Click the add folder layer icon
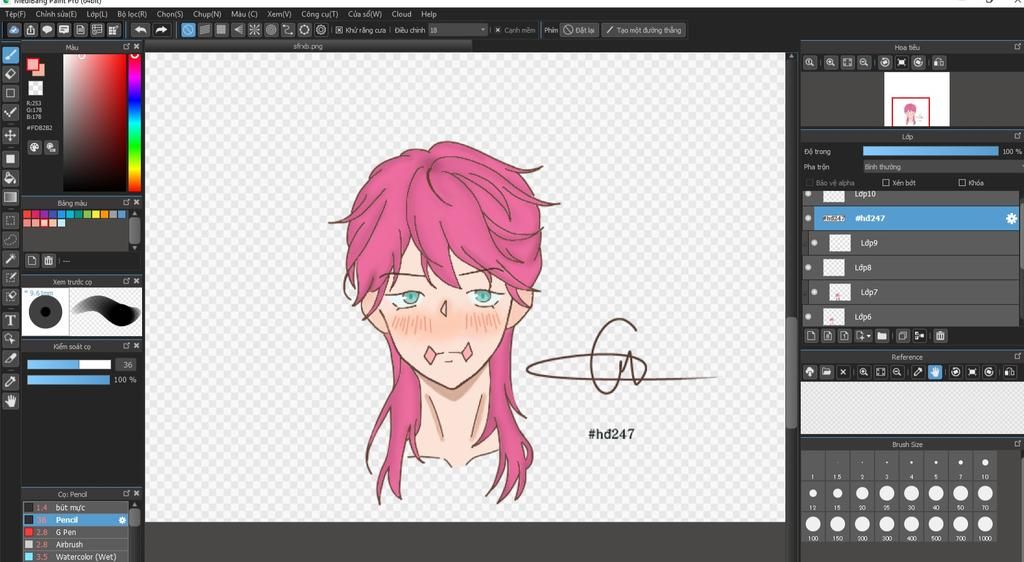The width and height of the screenshot is (1024, 562). pyautogui.click(x=882, y=336)
